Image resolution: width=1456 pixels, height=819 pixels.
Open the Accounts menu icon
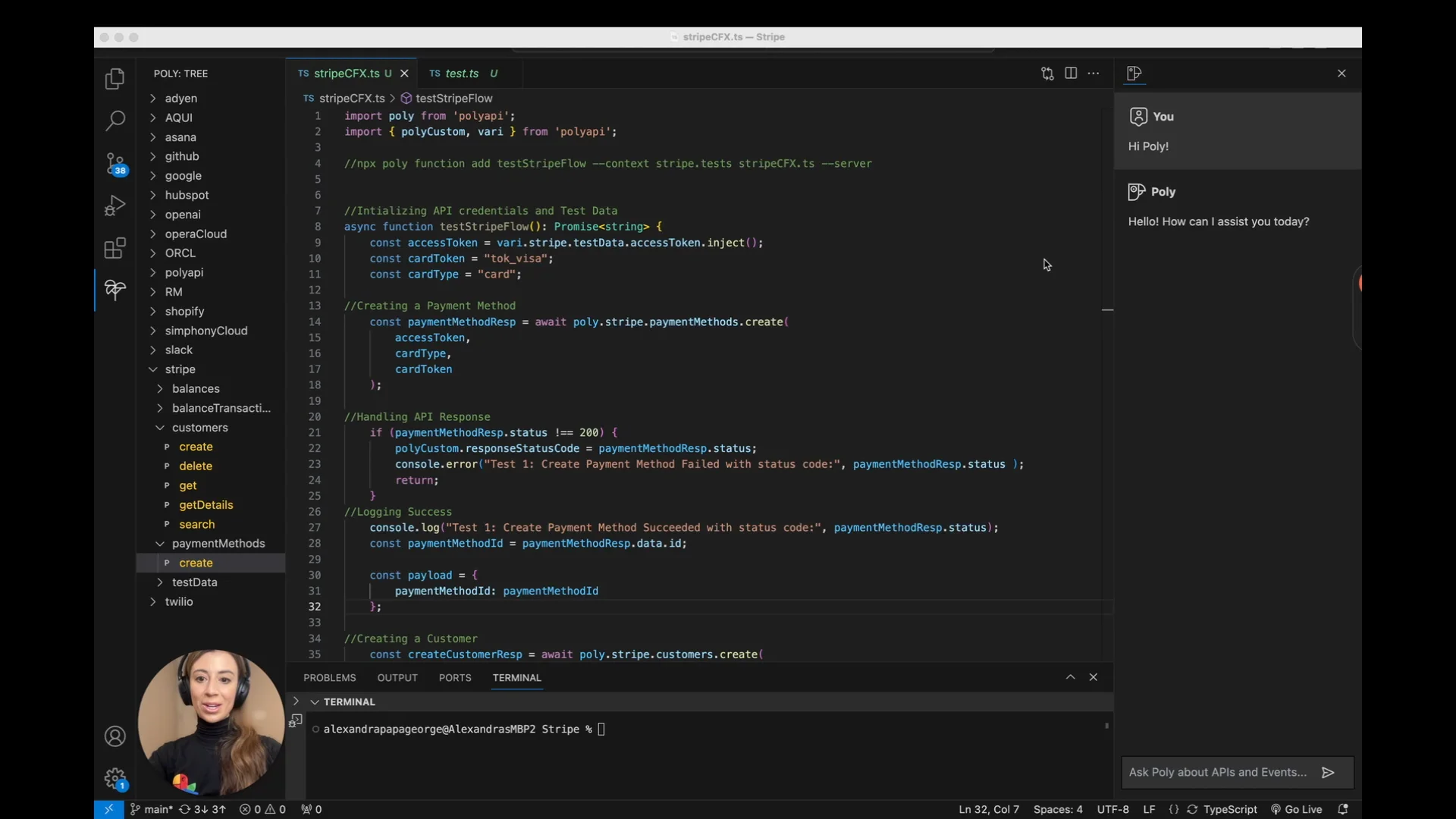(x=115, y=736)
